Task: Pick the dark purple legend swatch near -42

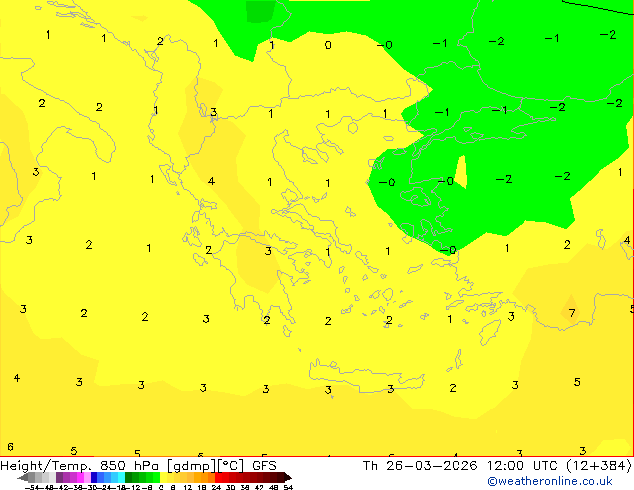Action: tap(59, 477)
